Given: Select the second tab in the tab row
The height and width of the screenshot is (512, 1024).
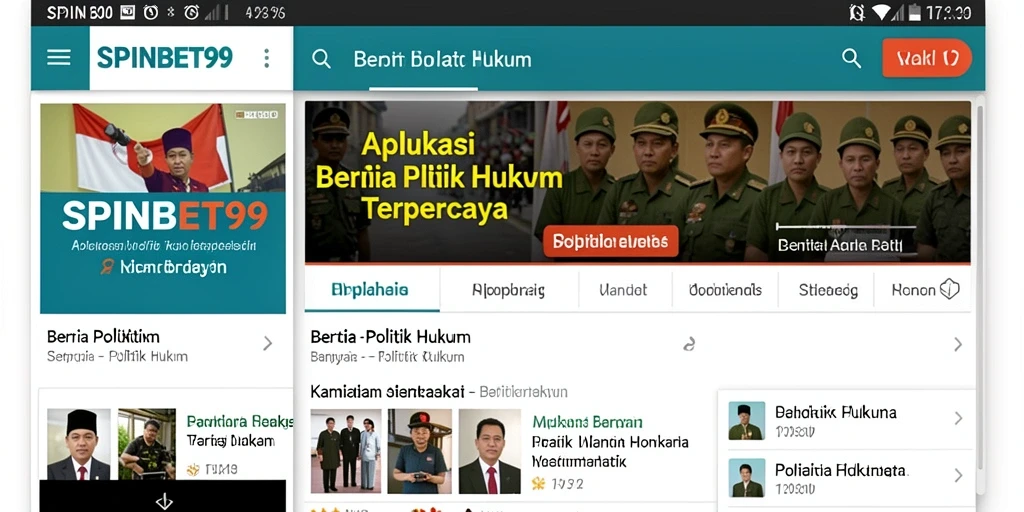Looking at the screenshot, I should 509,290.
